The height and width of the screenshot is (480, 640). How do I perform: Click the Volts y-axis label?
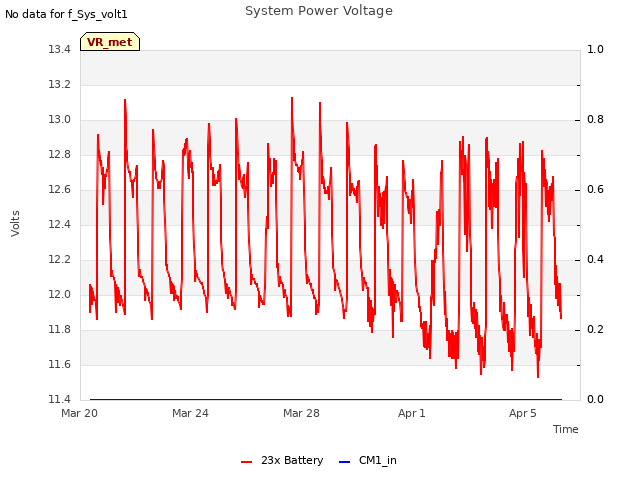(x=16, y=224)
